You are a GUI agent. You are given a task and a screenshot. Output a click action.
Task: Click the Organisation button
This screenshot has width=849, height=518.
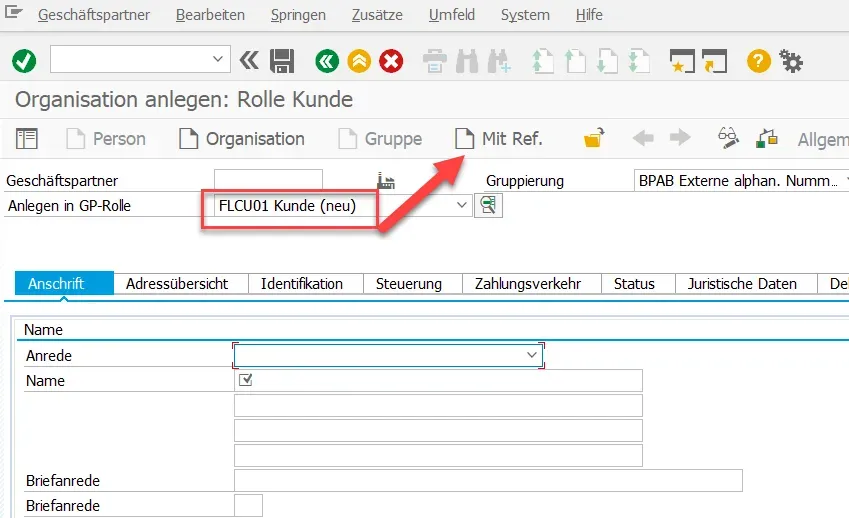point(241,139)
